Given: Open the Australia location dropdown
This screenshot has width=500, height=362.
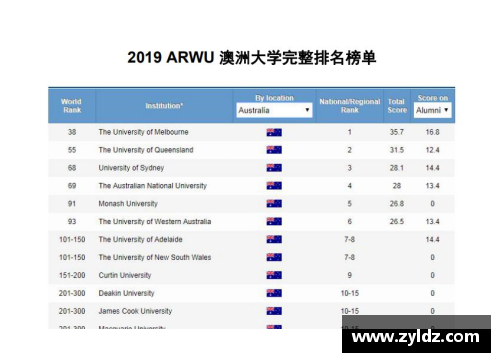Looking at the screenshot, I should coord(274,110).
